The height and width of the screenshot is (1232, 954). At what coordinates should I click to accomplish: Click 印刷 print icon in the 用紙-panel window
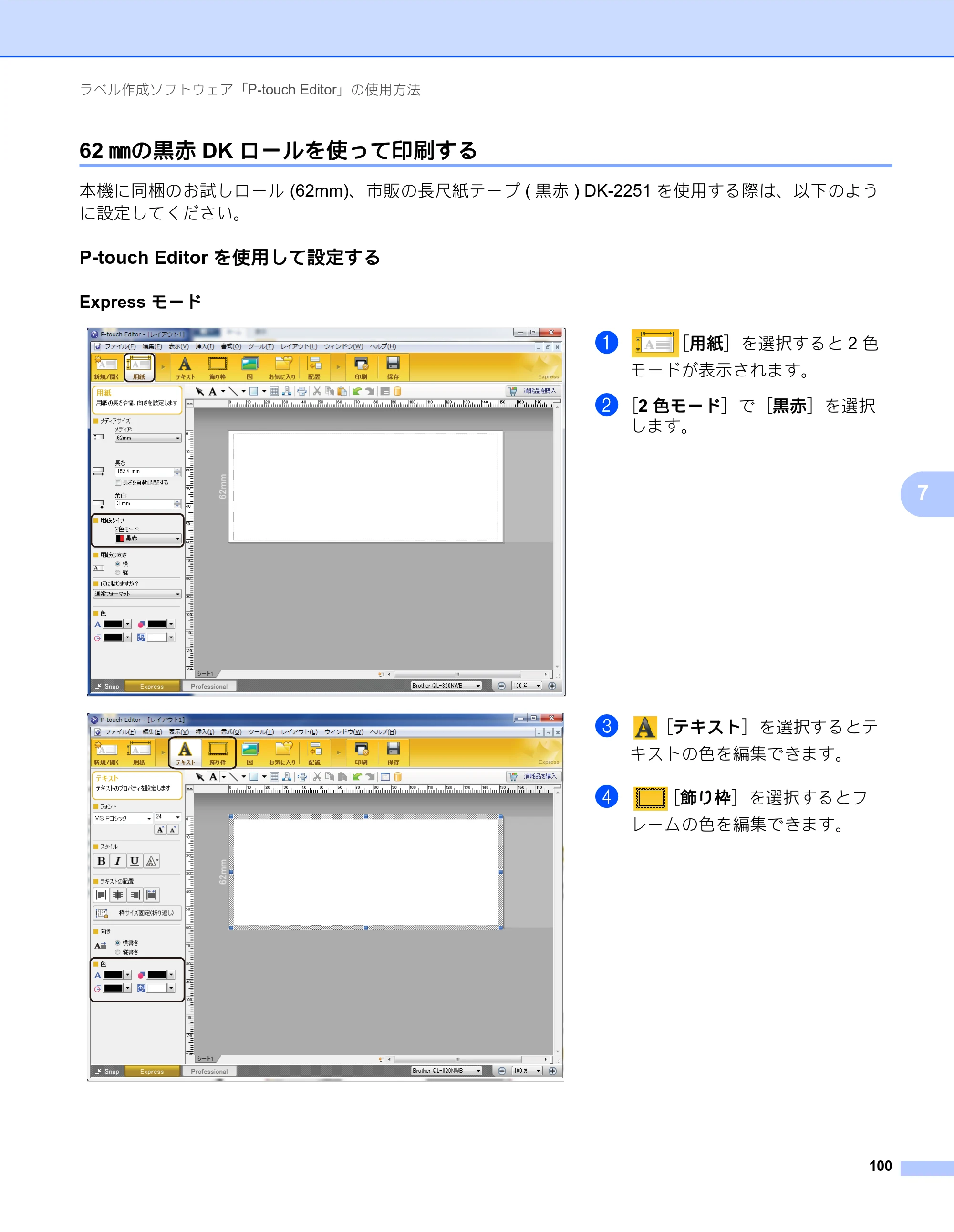click(362, 368)
